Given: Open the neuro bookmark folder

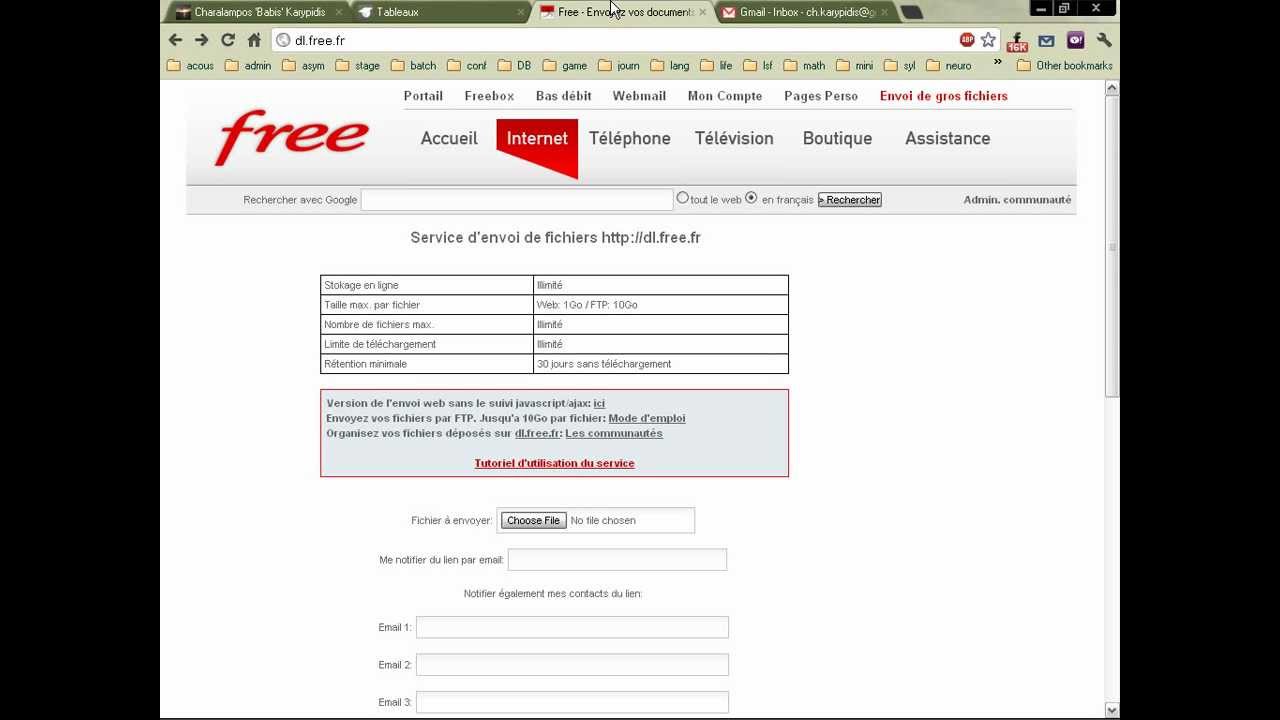Looking at the screenshot, I should click(x=949, y=66).
